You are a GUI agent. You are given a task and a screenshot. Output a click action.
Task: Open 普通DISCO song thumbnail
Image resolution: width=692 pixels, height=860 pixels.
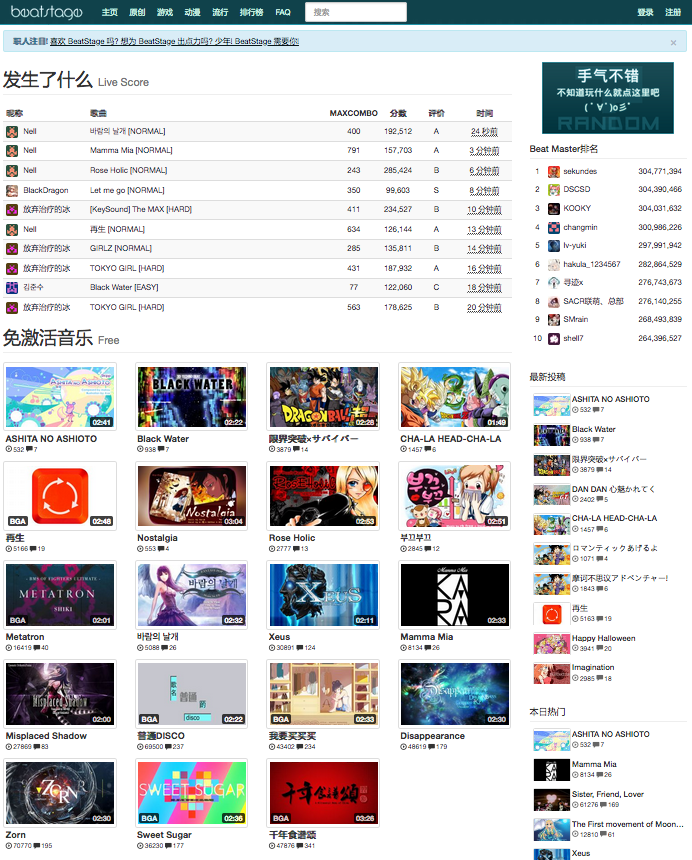click(191, 694)
